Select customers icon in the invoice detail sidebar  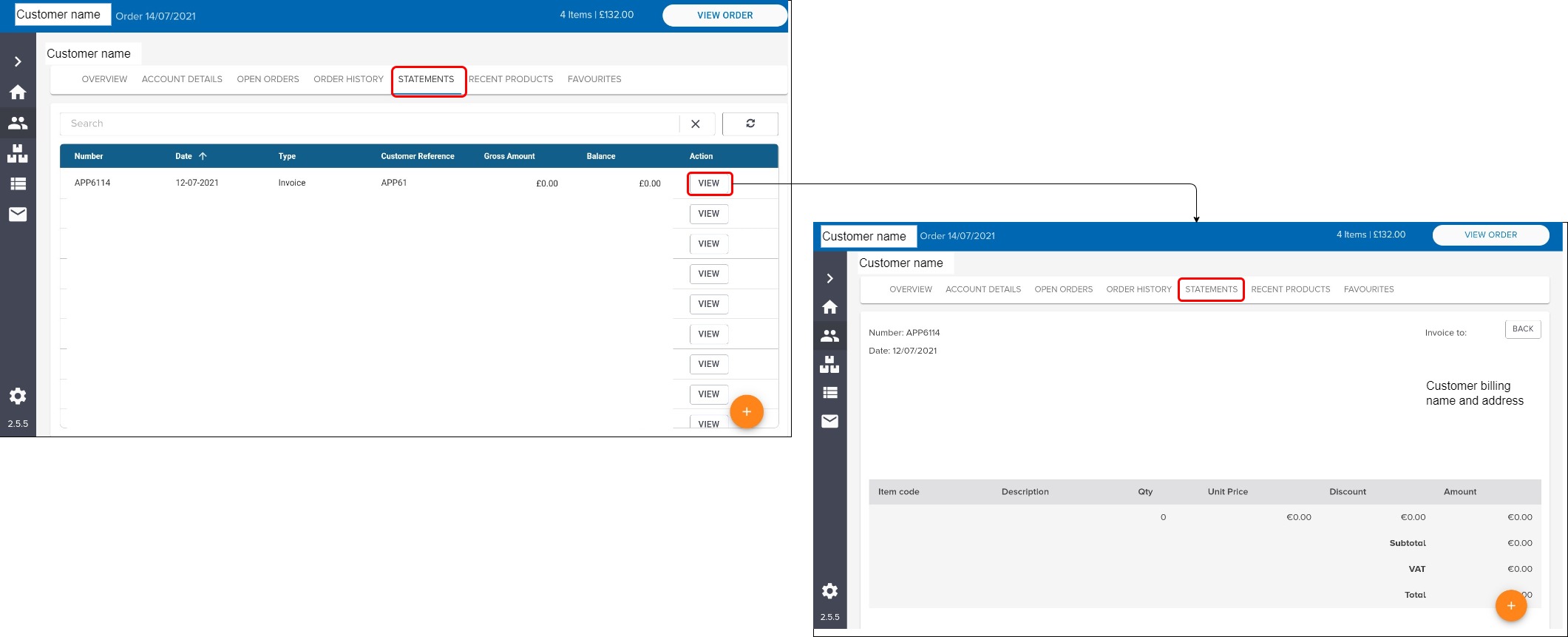829,336
